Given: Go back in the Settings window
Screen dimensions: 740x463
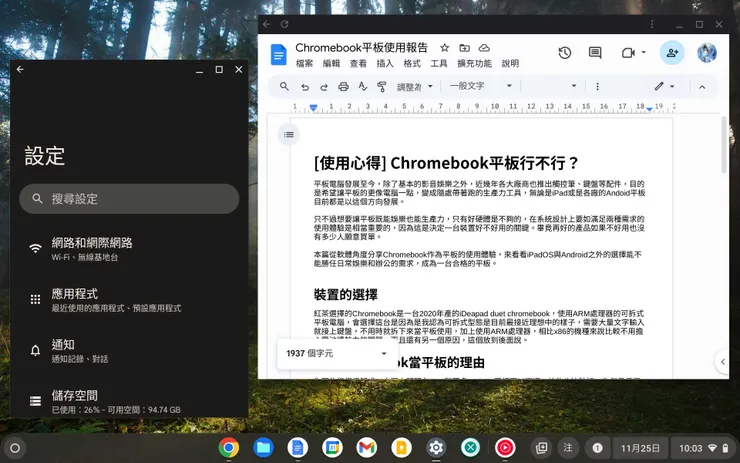Looking at the screenshot, I should point(20,69).
